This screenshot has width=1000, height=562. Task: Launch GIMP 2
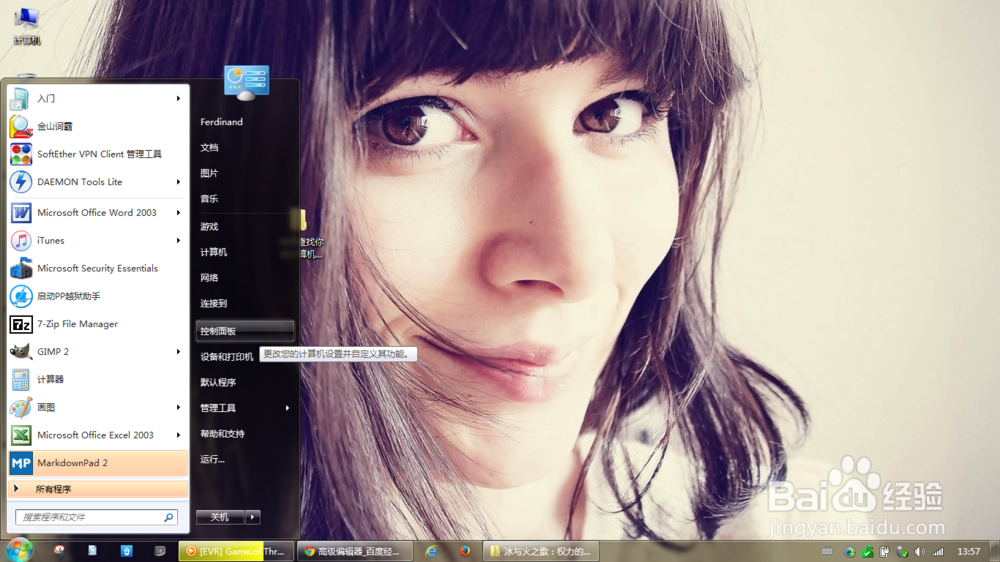coord(98,351)
